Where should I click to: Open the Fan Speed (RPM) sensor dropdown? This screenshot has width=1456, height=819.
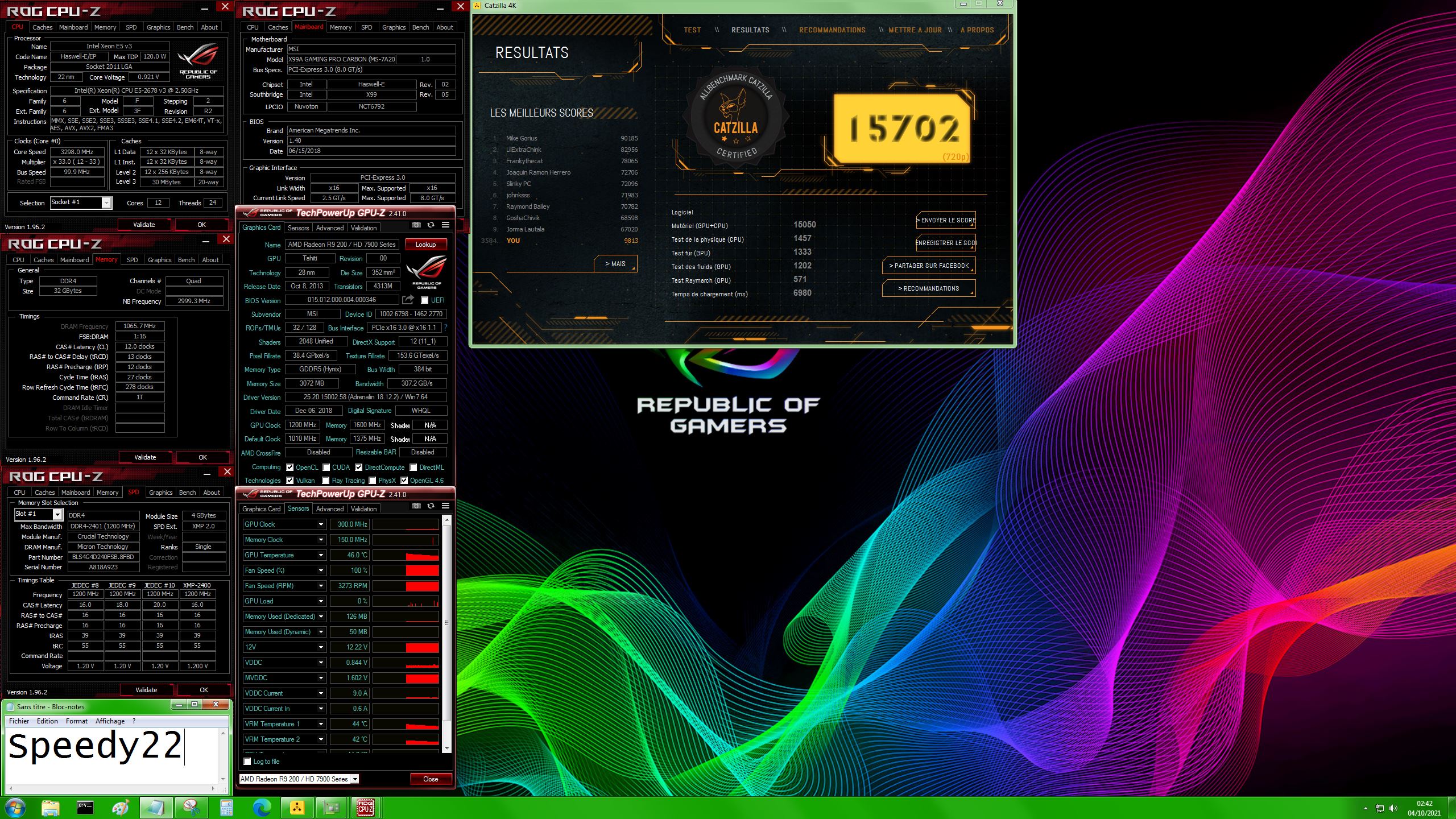(321, 586)
